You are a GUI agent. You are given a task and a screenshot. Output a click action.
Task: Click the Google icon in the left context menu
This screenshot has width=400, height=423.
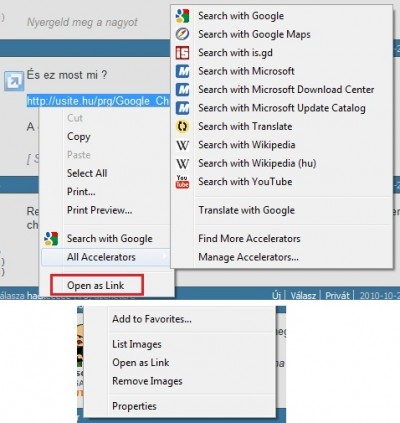(x=51, y=239)
